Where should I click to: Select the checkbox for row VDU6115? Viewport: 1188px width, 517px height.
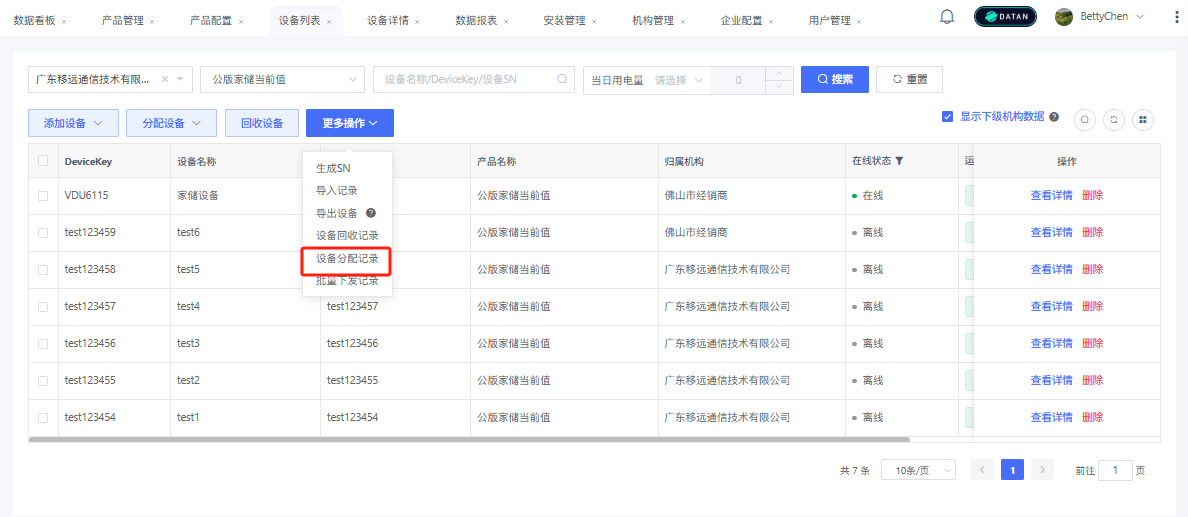click(43, 196)
